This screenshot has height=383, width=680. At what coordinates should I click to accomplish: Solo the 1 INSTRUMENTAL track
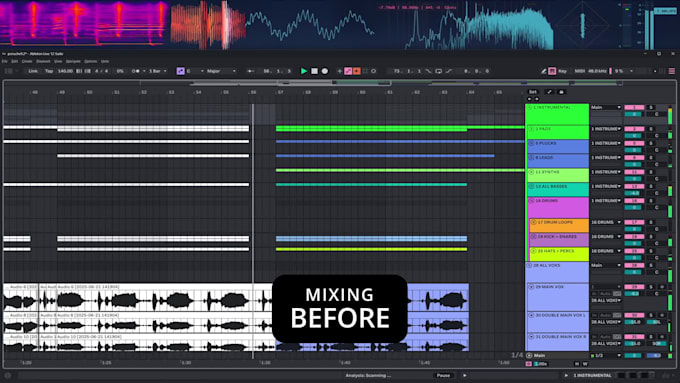coord(651,107)
